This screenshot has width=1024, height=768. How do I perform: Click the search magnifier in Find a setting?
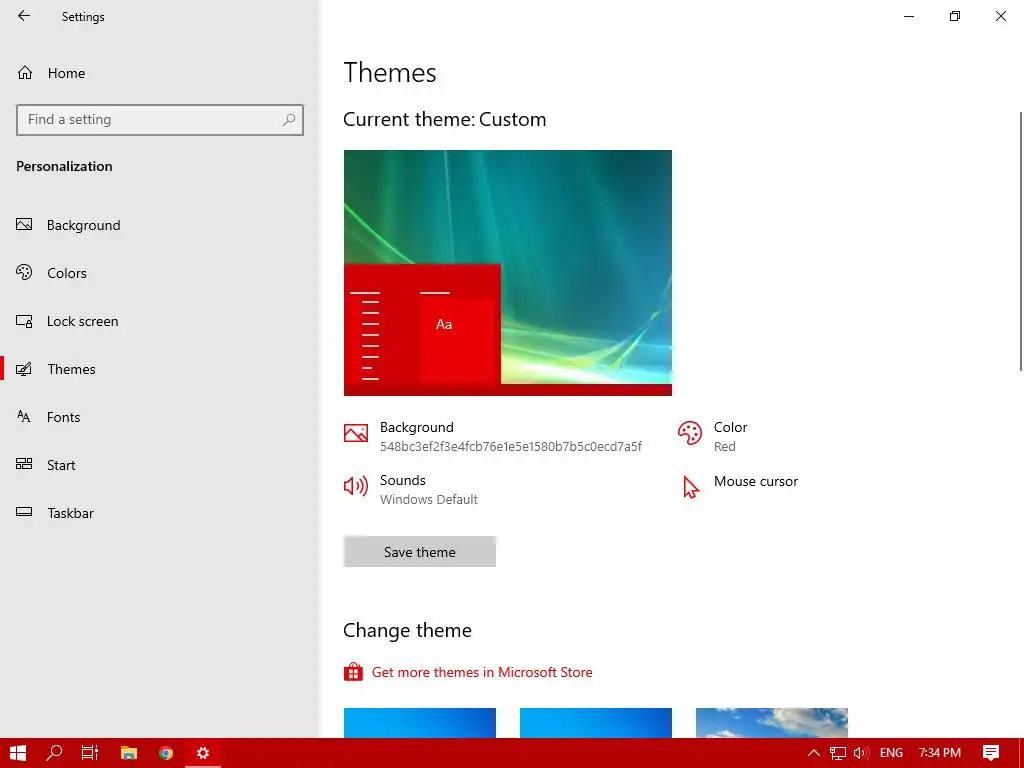(x=289, y=120)
